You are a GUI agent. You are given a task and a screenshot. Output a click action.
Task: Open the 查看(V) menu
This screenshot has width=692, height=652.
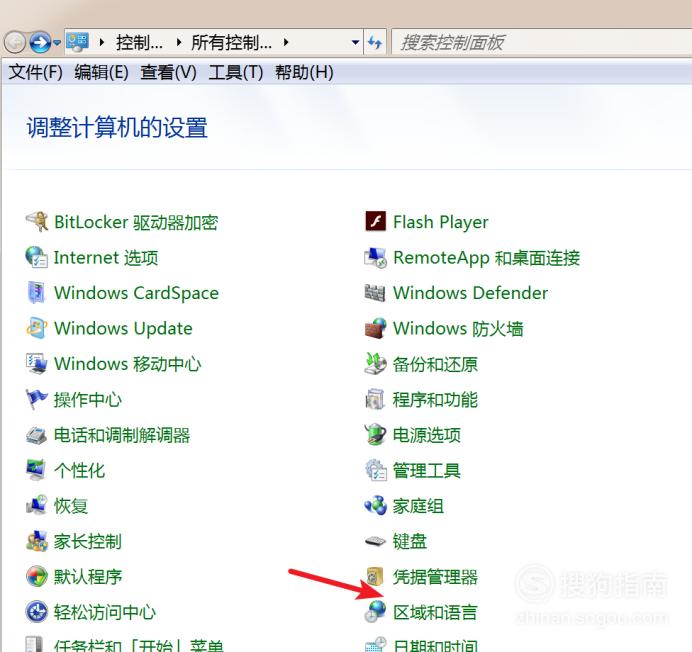169,72
